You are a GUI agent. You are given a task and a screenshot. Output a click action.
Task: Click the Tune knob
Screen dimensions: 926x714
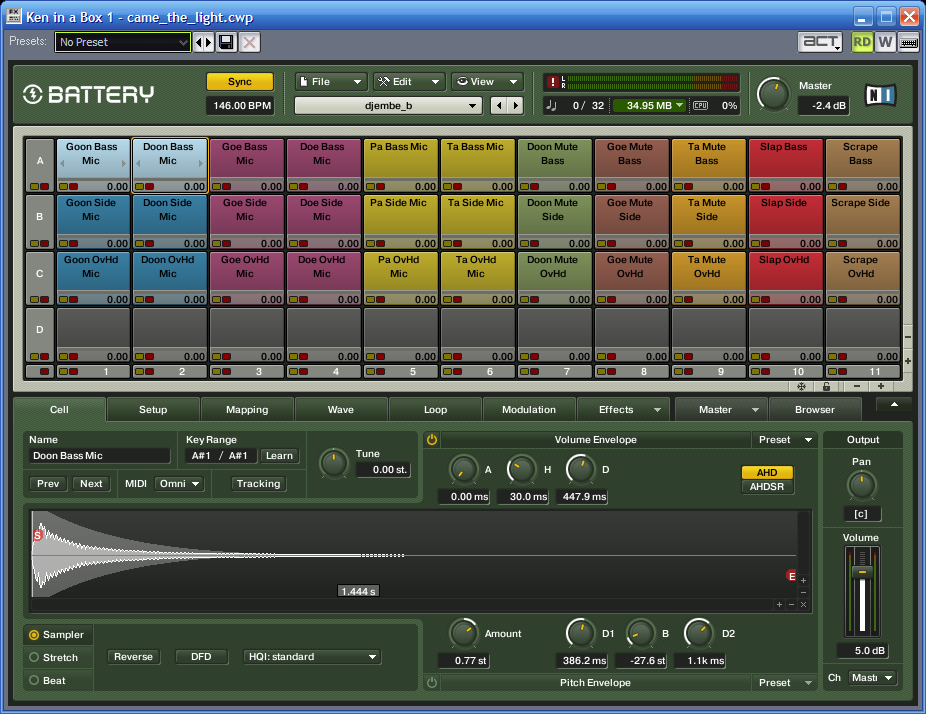pos(334,464)
